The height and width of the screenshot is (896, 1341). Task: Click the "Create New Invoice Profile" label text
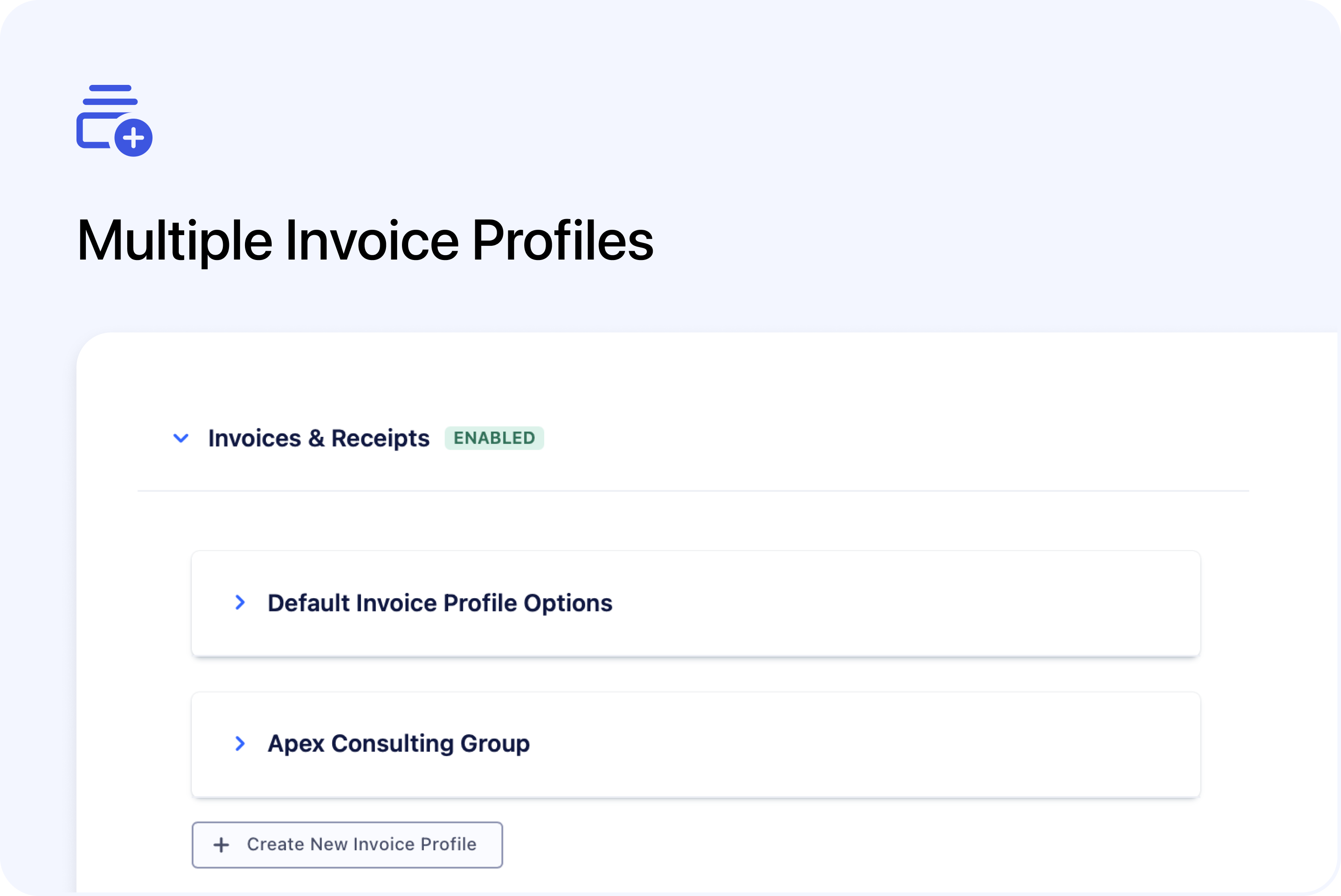click(361, 844)
